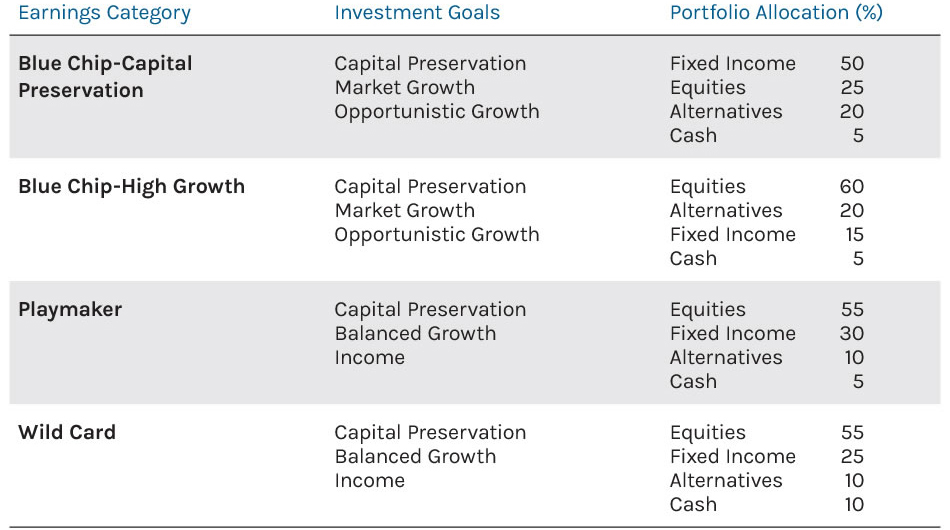Click Fixed Income 50 allocation value

coord(851,63)
